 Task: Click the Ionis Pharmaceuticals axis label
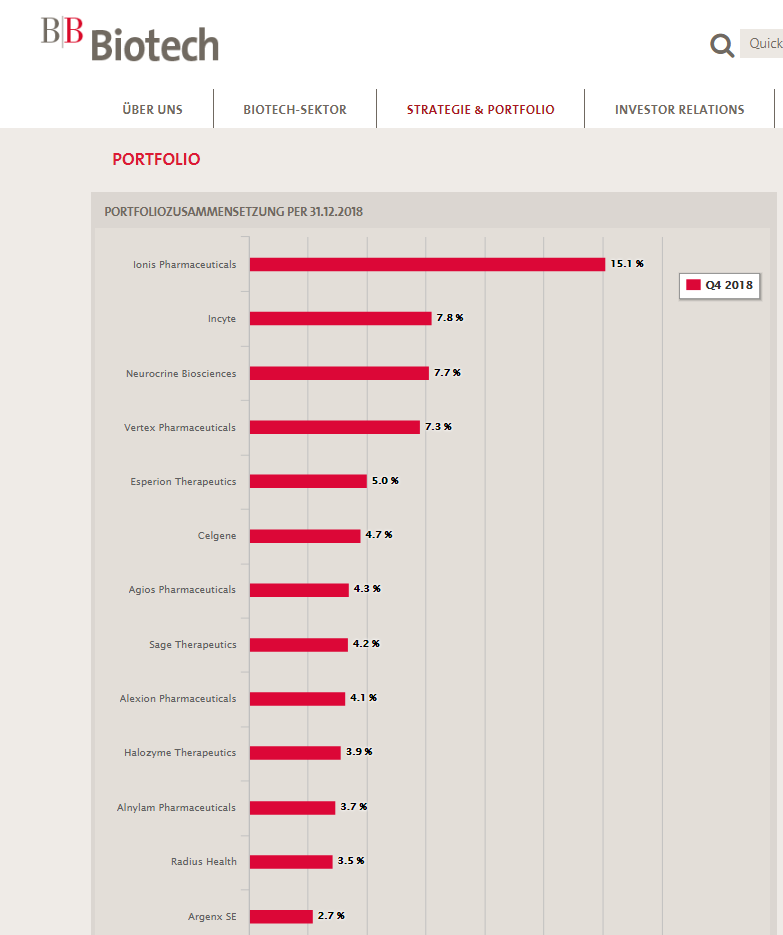point(184,265)
